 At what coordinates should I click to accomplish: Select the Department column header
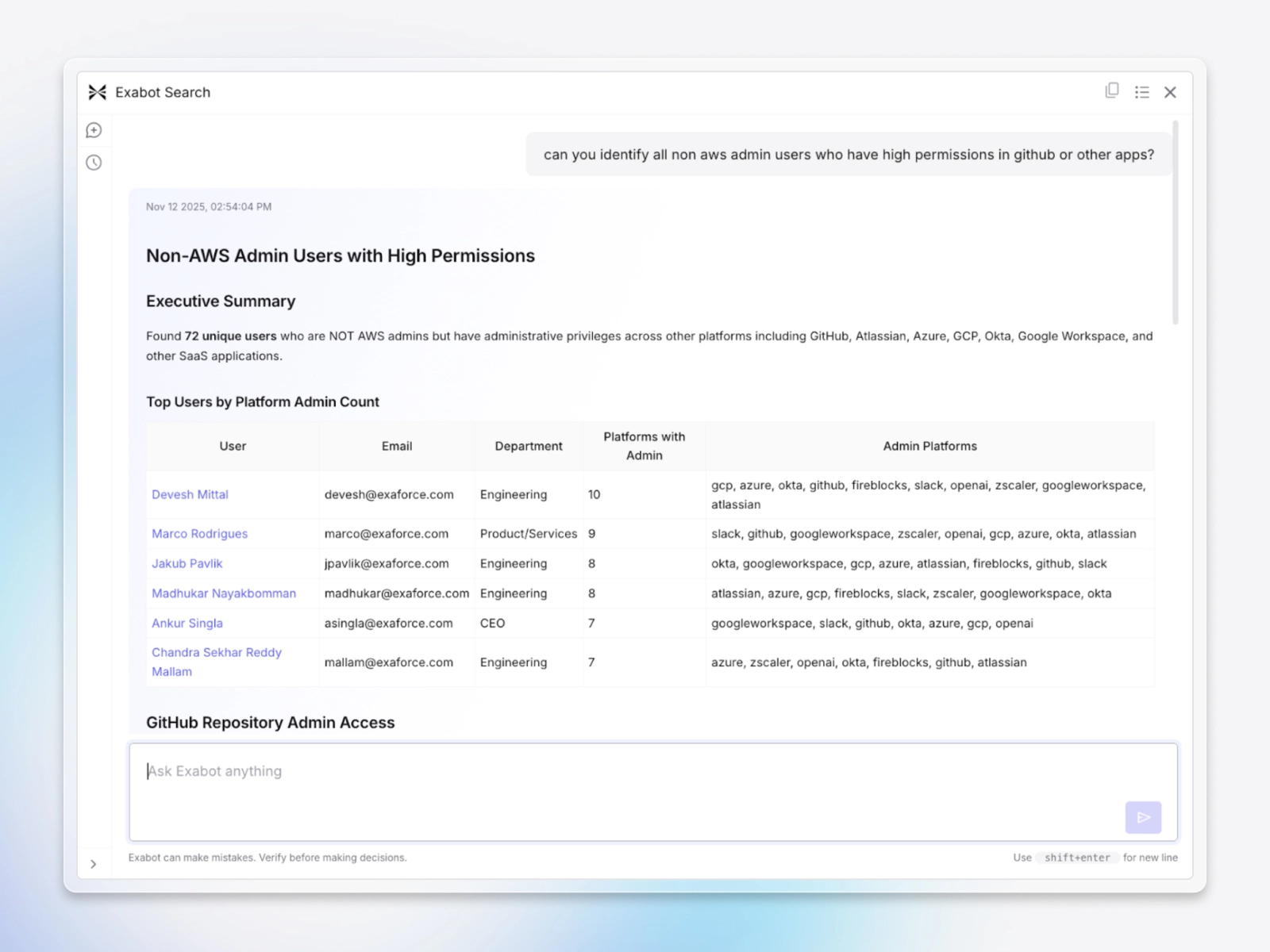529,446
